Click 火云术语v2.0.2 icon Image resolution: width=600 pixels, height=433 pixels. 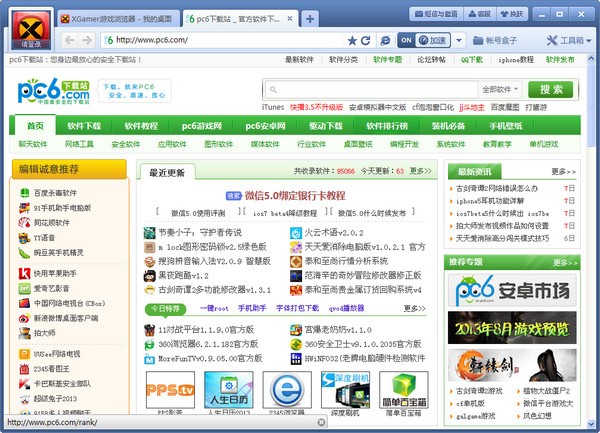[x=296, y=233]
